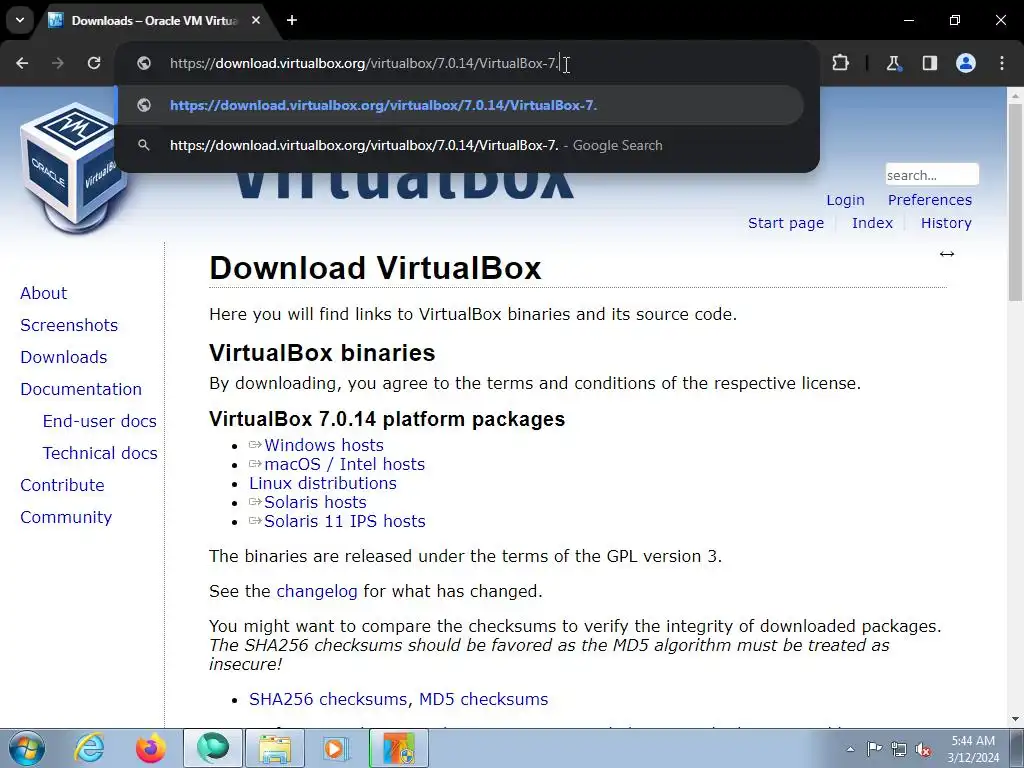Go back using the browser back arrow

tap(22, 63)
